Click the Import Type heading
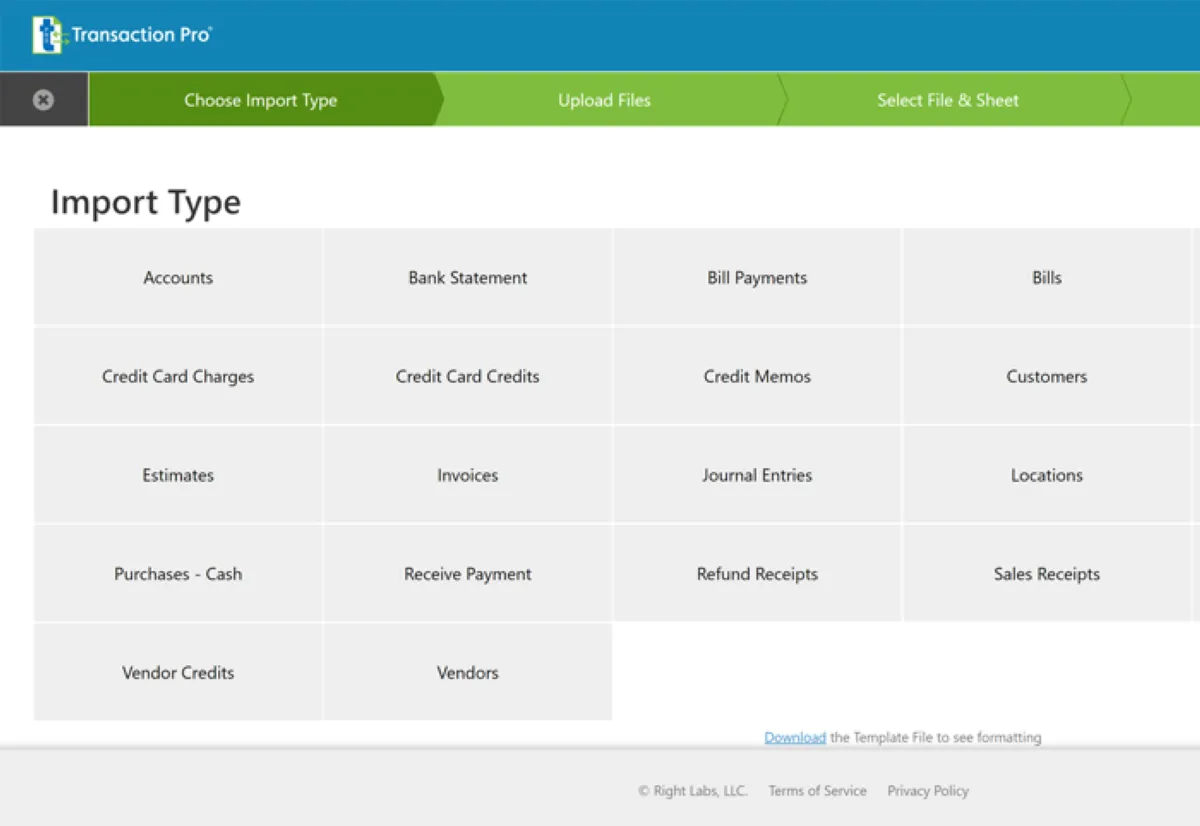This screenshot has height=826, width=1200. (146, 203)
